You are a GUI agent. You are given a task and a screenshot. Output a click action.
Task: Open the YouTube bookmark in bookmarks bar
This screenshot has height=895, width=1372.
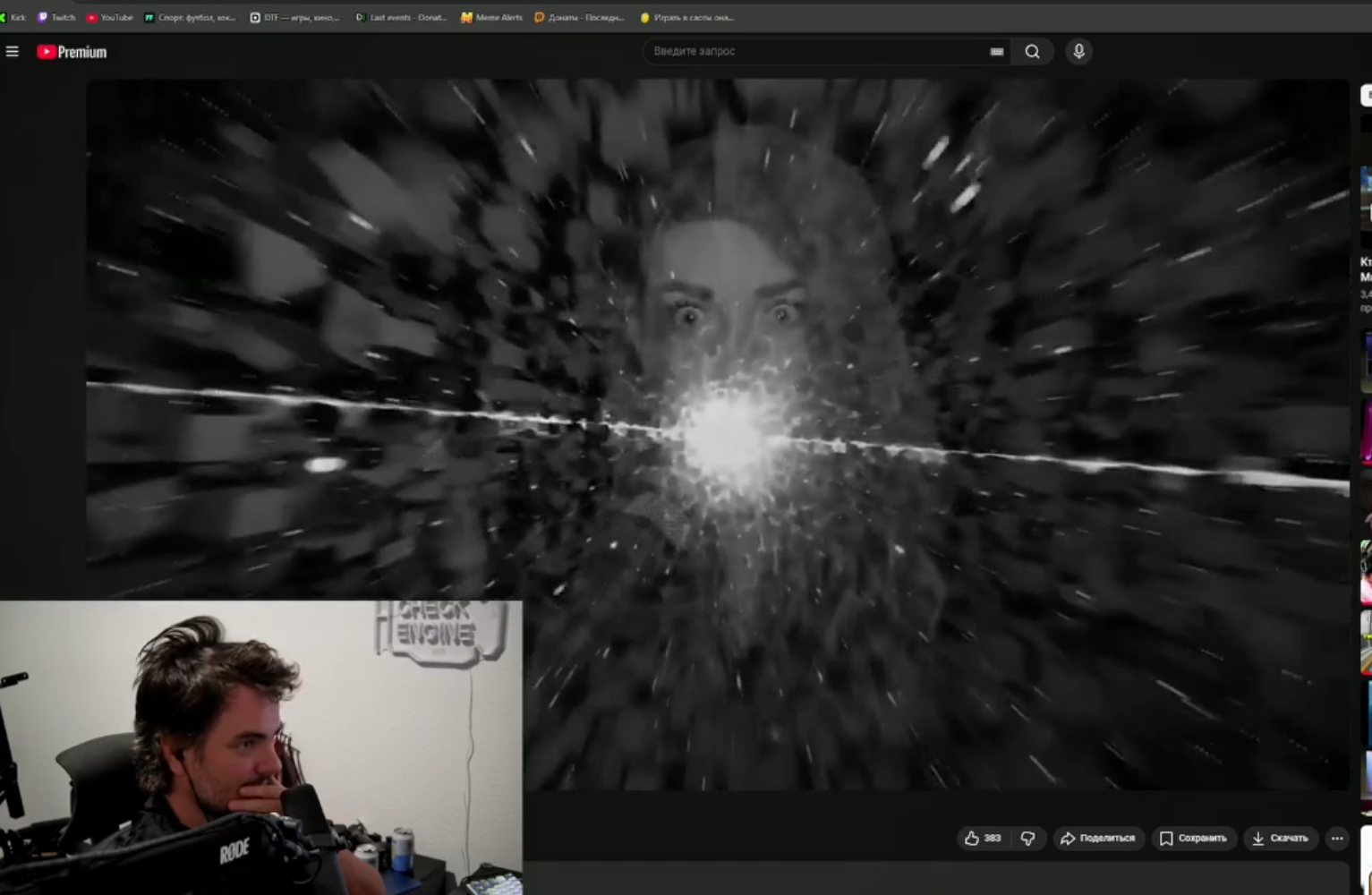tap(109, 17)
